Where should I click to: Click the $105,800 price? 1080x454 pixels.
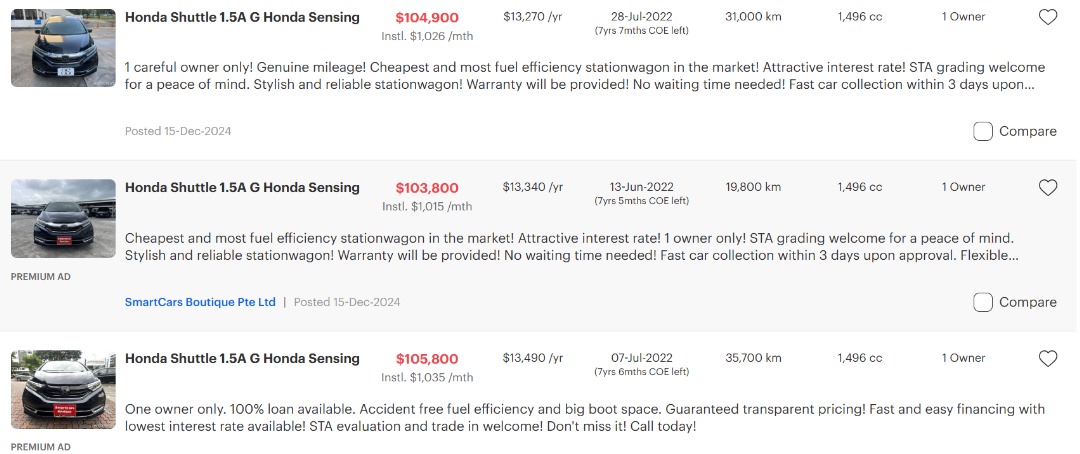tap(427, 359)
